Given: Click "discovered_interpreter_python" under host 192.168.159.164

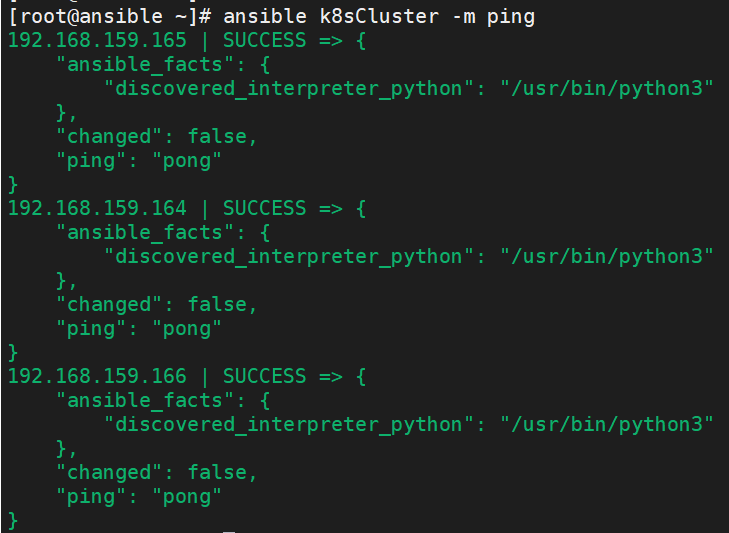Looking at the screenshot, I should tap(289, 256).
